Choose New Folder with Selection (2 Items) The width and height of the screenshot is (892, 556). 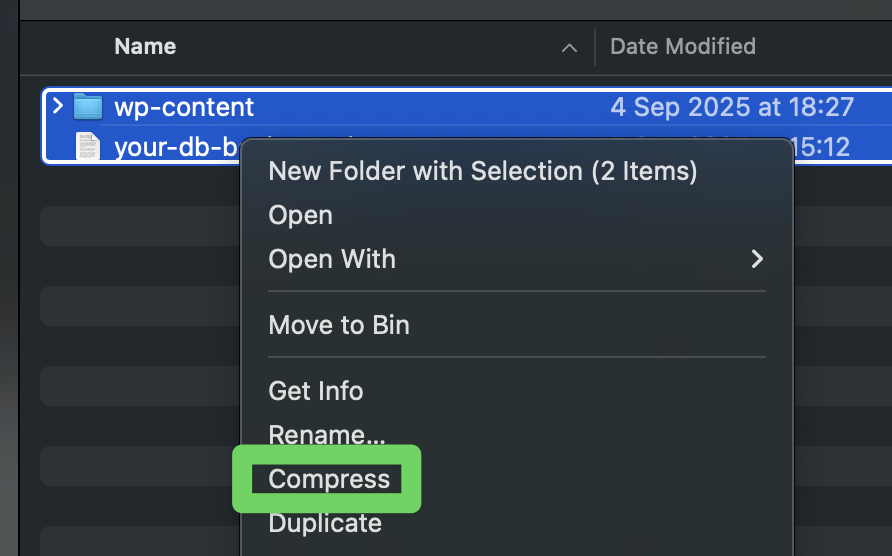tap(483, 171)
